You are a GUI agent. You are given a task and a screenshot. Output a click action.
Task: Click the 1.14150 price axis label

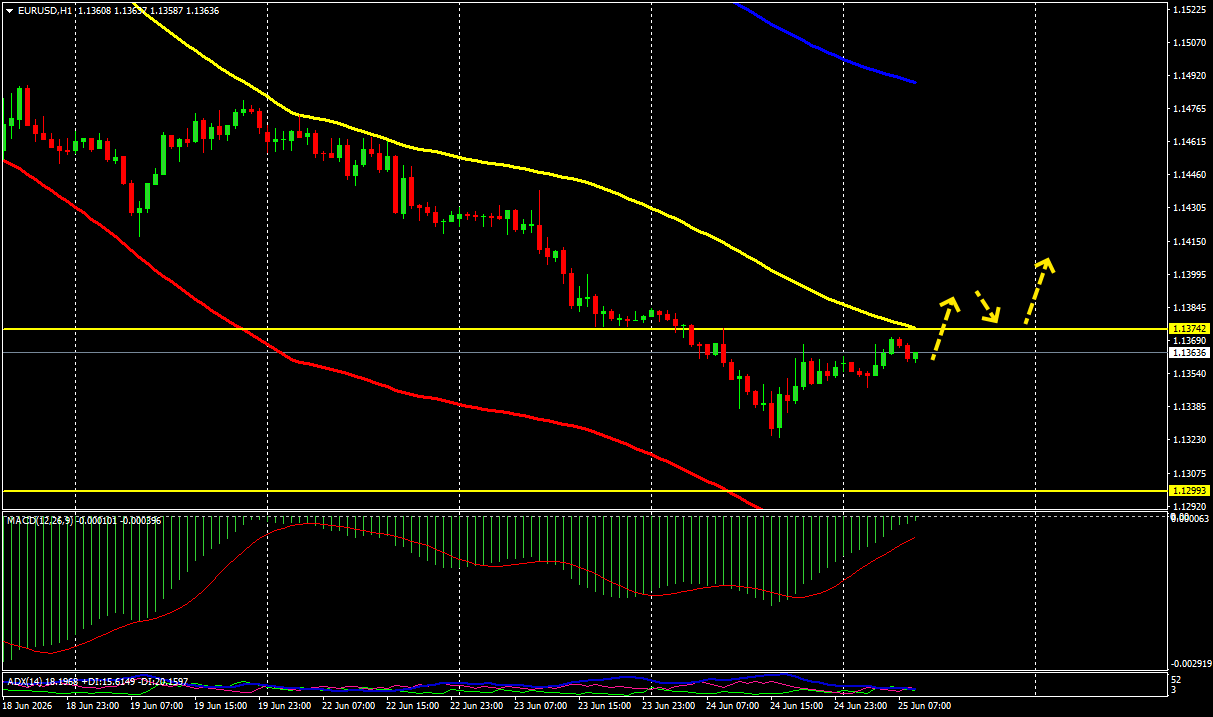pos(1190,241)
